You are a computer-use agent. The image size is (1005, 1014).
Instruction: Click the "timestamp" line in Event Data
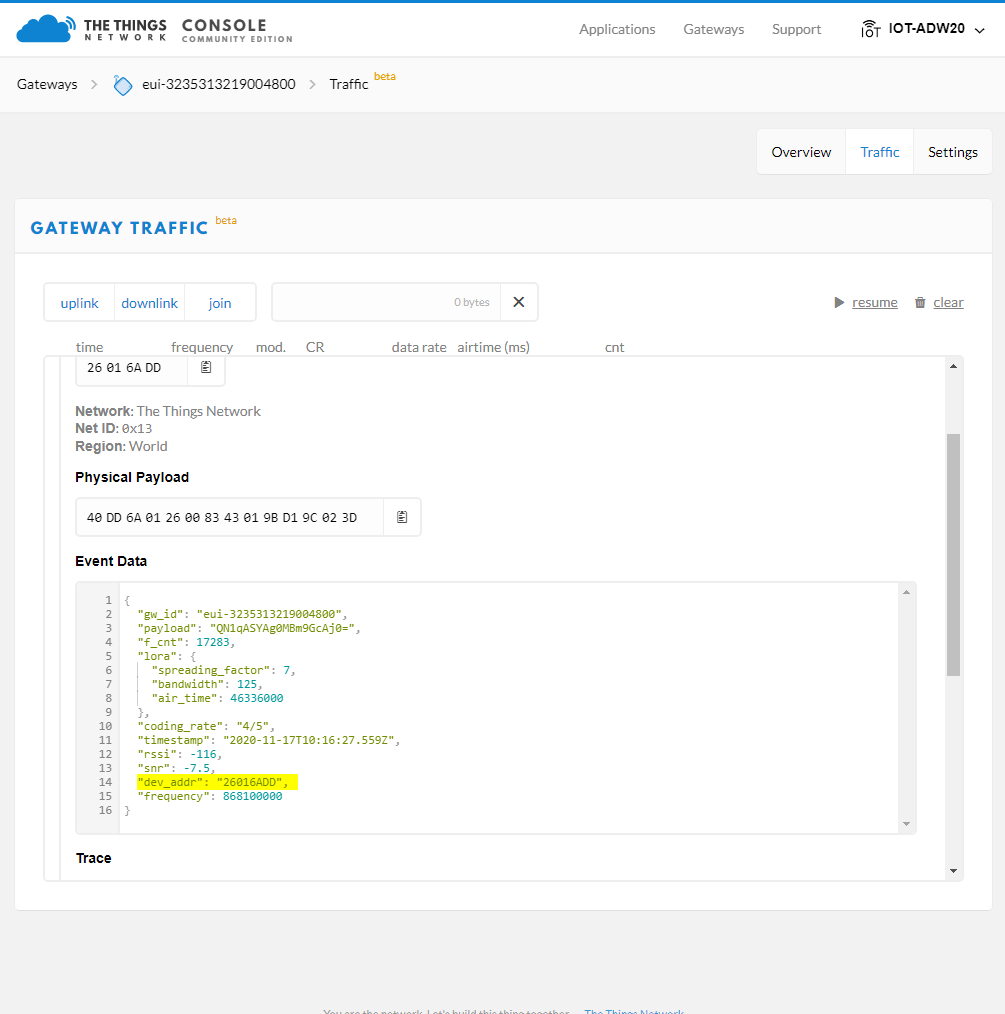pyautogui.click(x=268, y=740)
